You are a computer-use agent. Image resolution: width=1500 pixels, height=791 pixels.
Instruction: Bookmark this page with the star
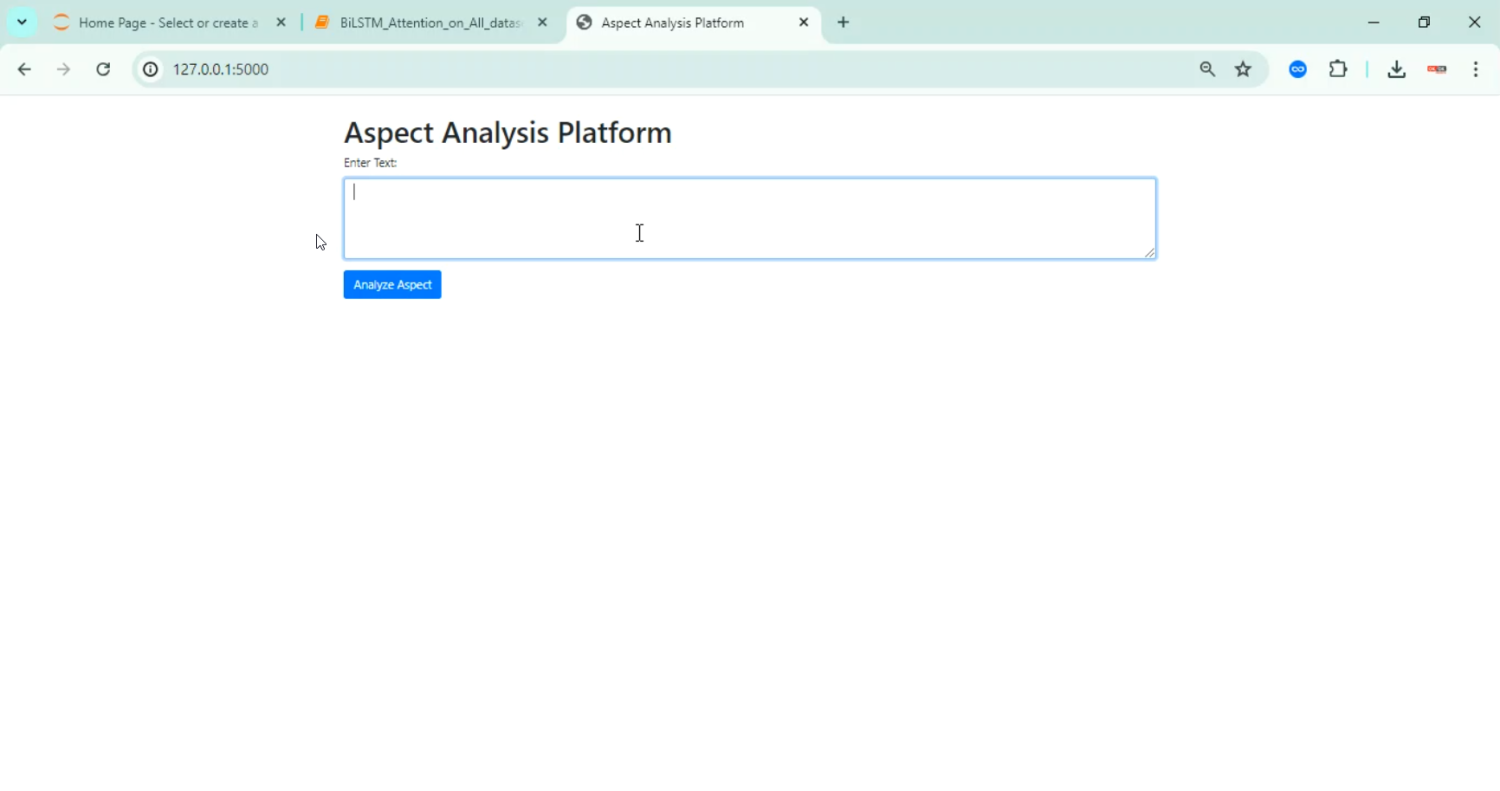[x=1243, y=69]
